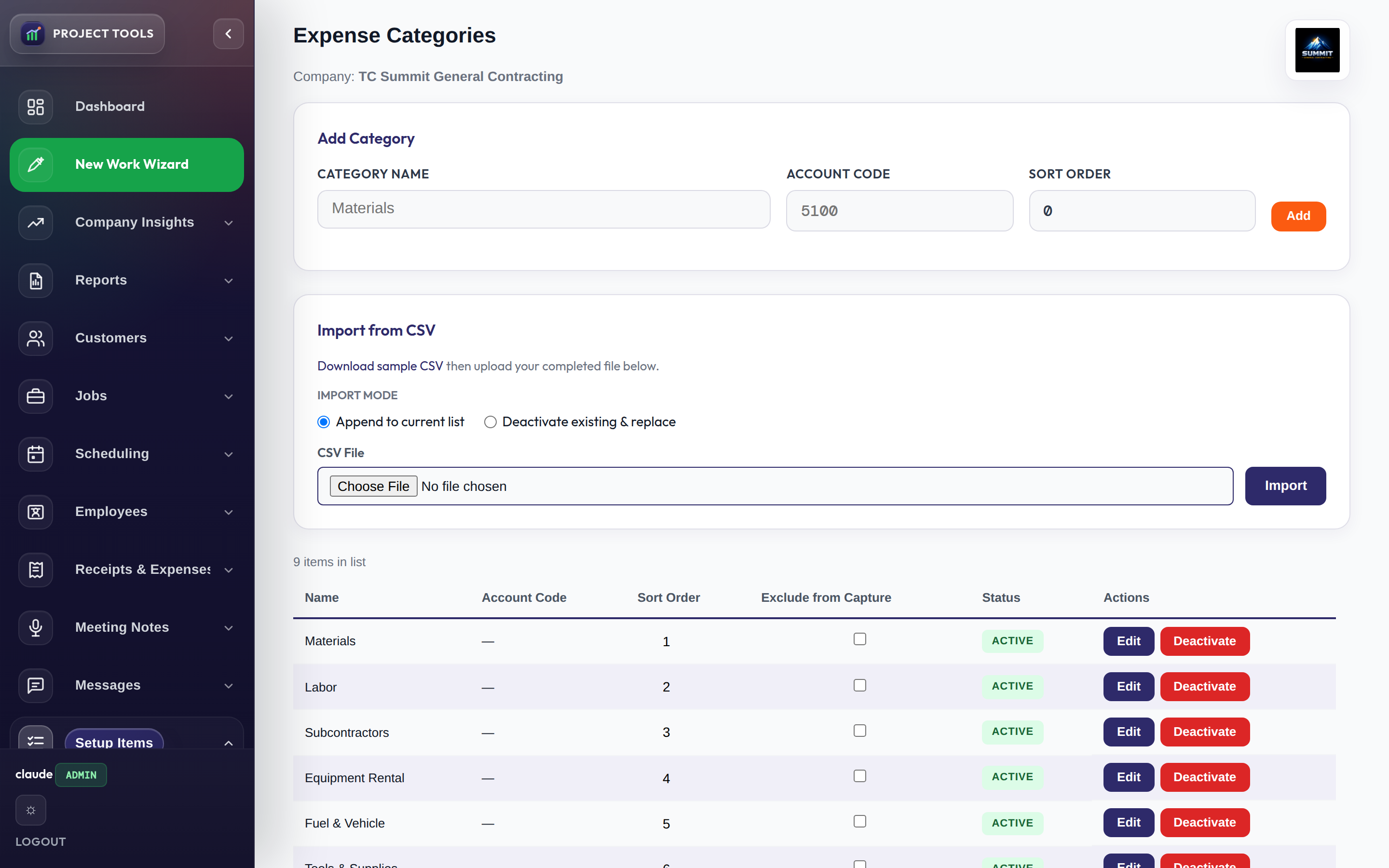Focus the Category Name input field
Image resolution: width=1389 pixels, height=868 pixels.
pyautogui.click(x=544, y=209)
